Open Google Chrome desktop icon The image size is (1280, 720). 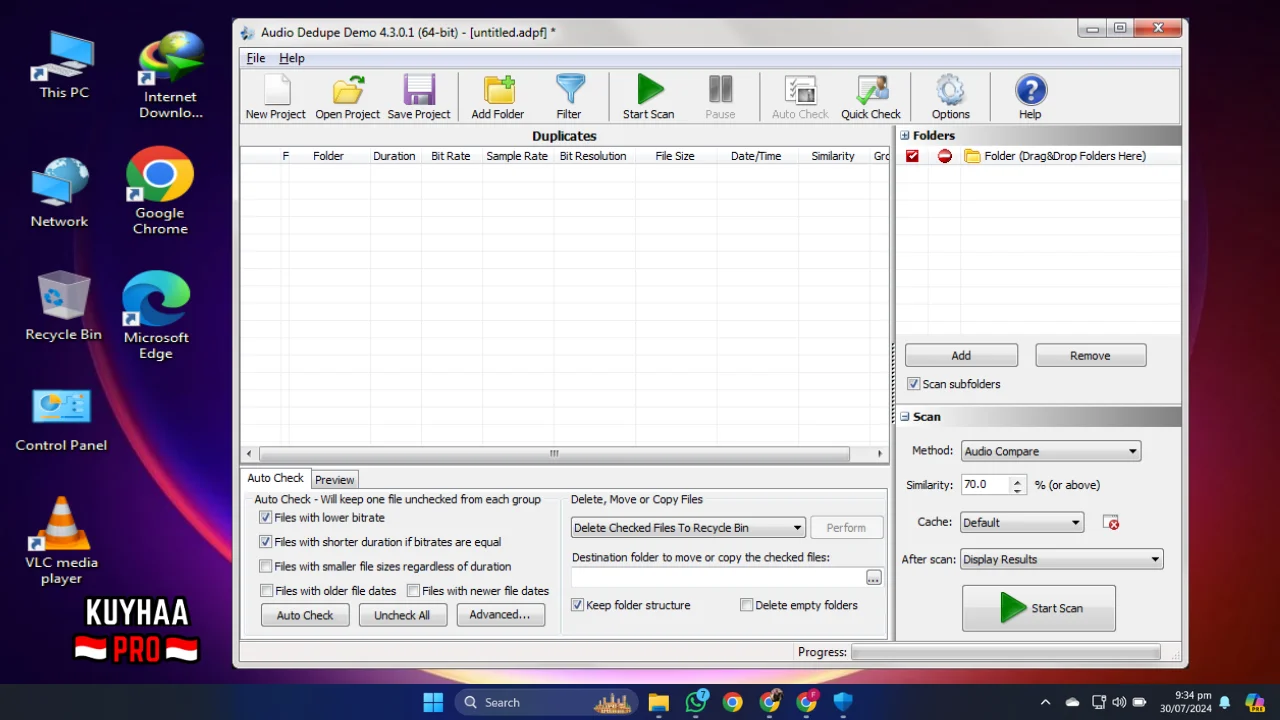click(x=160, y=191)
